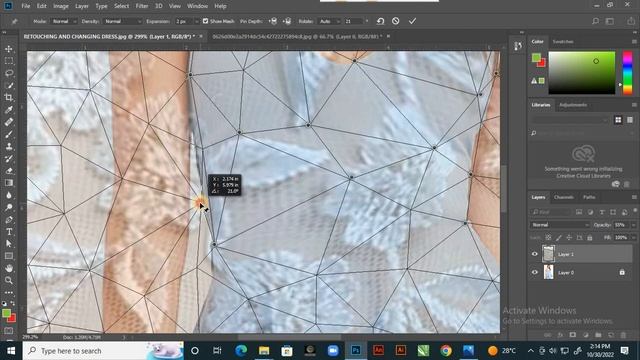Toggle lock transparent pixels
This screenshot has height=360, width=640.
[x=548, y=238]
